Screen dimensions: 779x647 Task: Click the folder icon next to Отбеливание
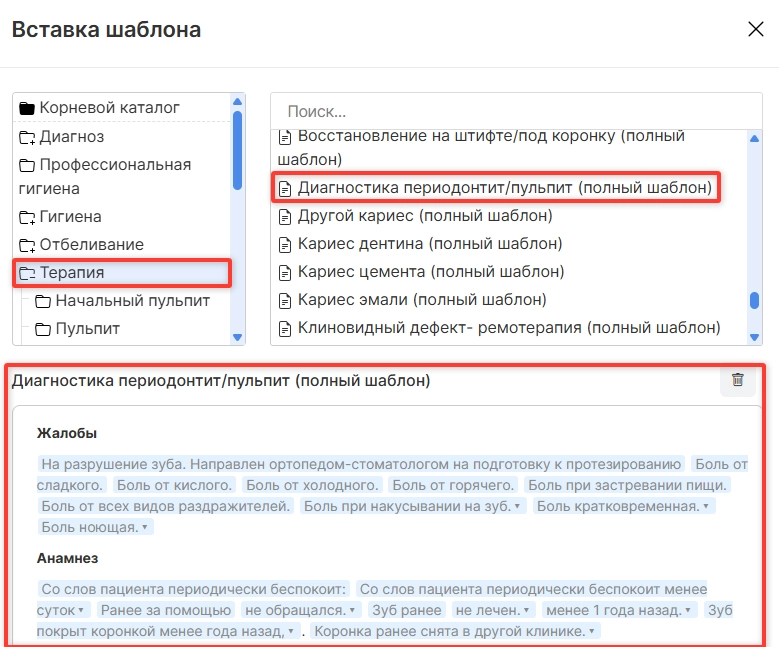coord(27,245)
